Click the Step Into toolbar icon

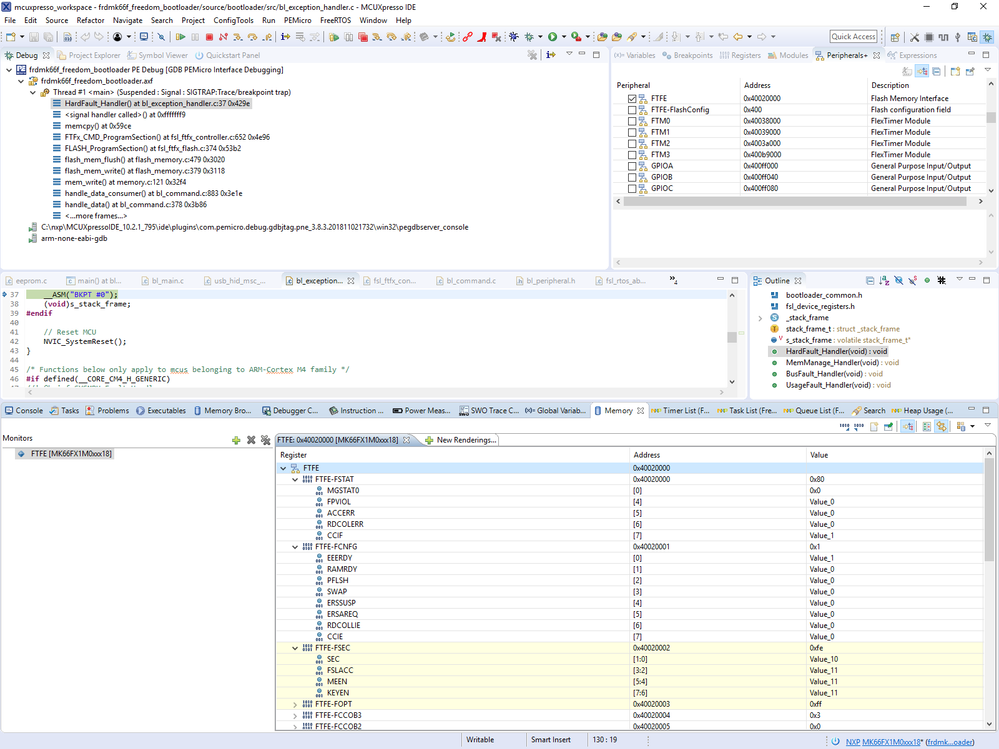click(237, 37)
